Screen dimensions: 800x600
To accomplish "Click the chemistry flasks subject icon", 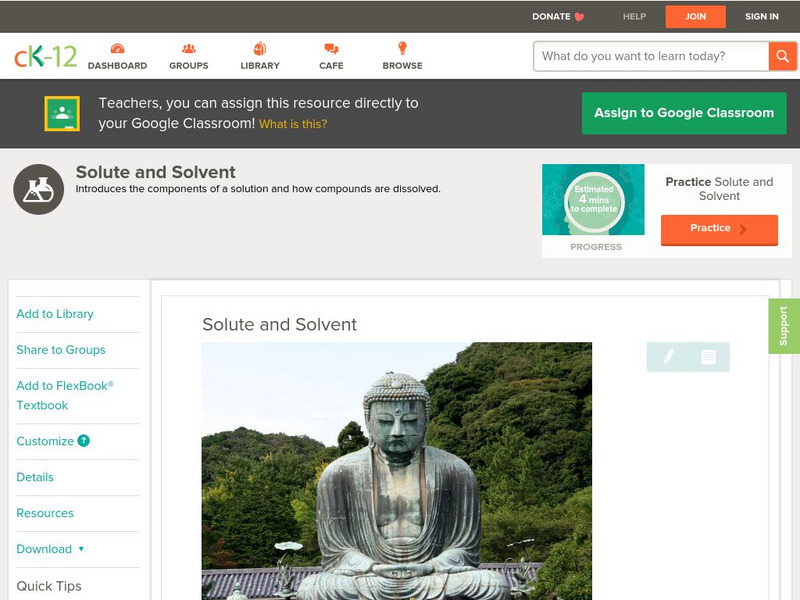I will click(38, 189).
